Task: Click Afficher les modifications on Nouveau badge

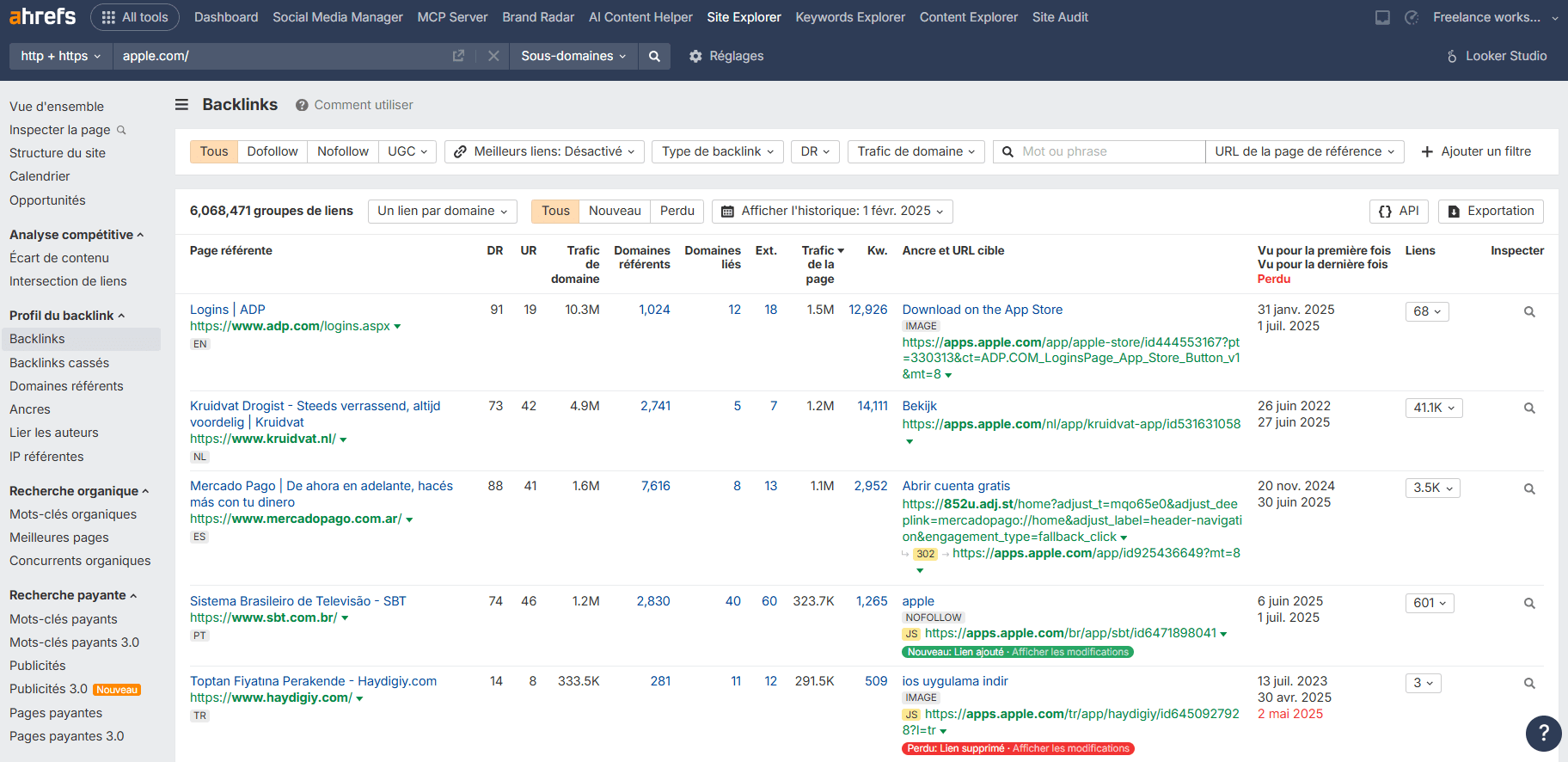Action: [x=1070, y=652]
